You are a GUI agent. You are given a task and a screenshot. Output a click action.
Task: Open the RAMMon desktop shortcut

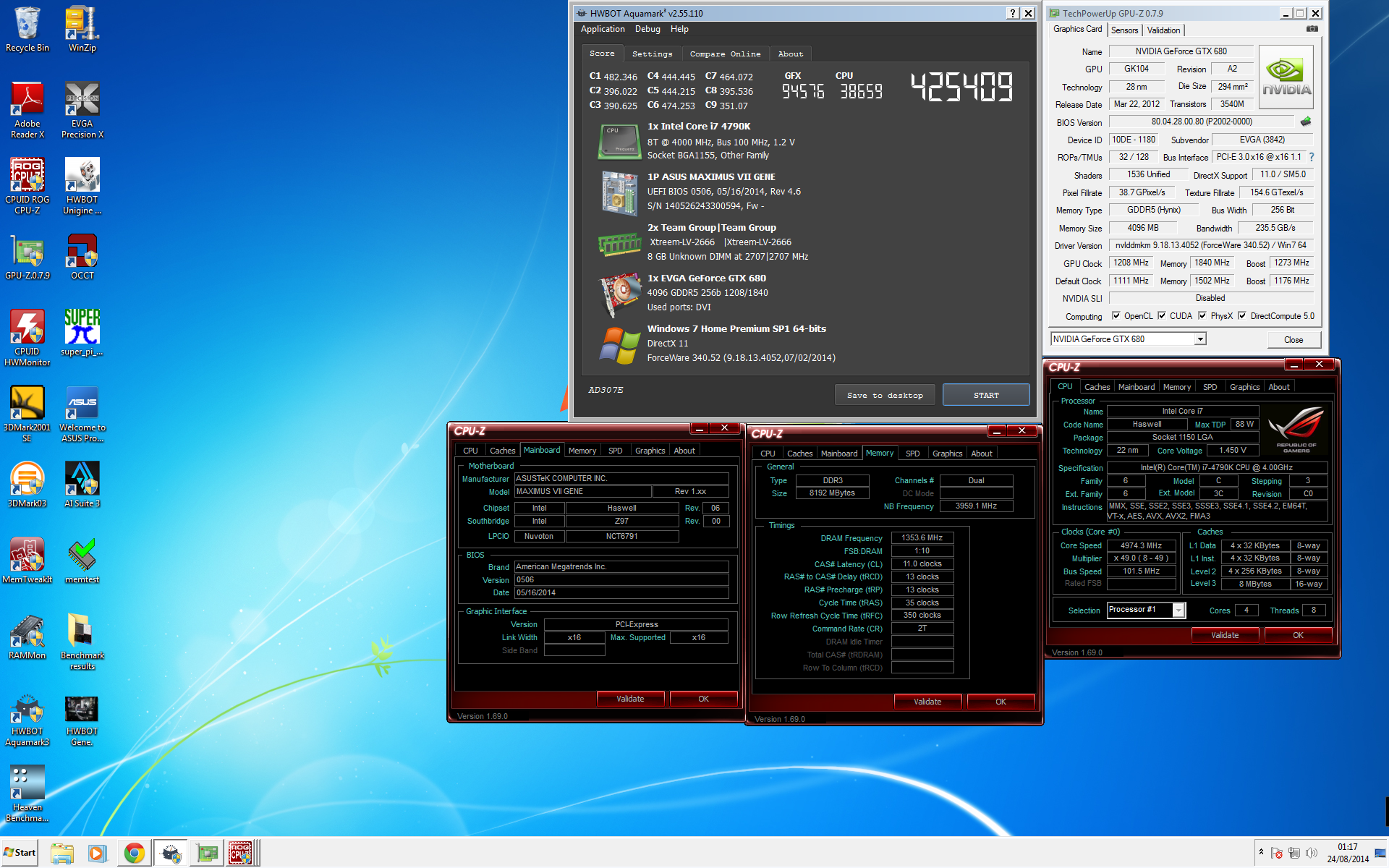27,637
